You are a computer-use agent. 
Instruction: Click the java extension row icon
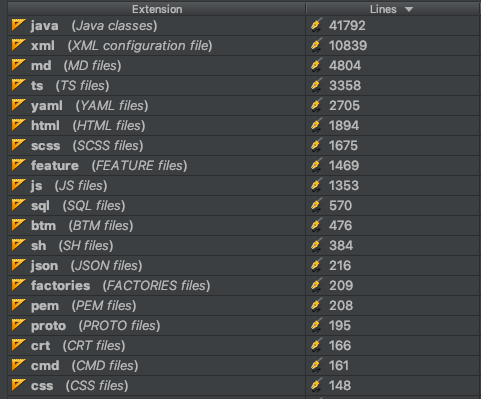pyautogui.click(x=18, y=25)
